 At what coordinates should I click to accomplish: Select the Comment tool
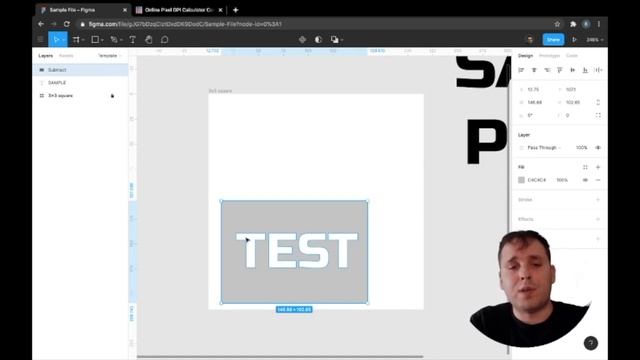[x=164, y=40]
